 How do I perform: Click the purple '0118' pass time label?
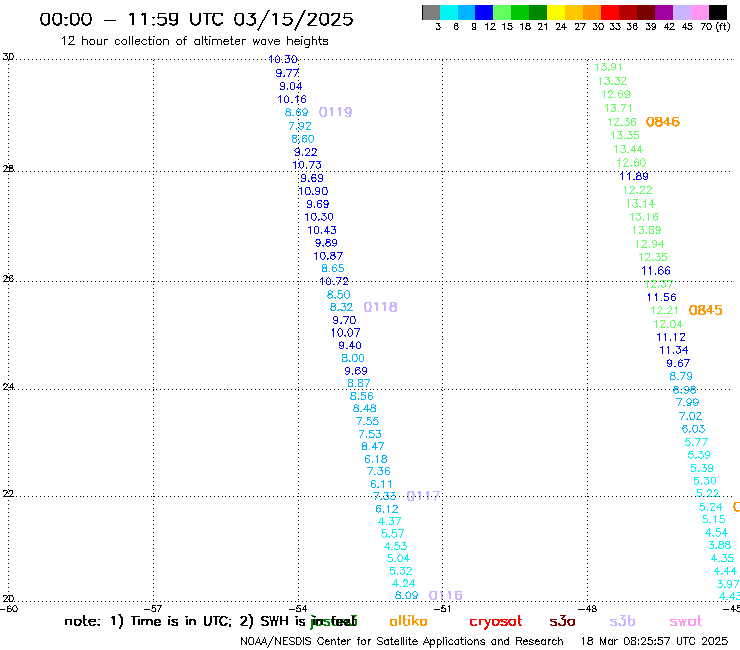[380, 307]
